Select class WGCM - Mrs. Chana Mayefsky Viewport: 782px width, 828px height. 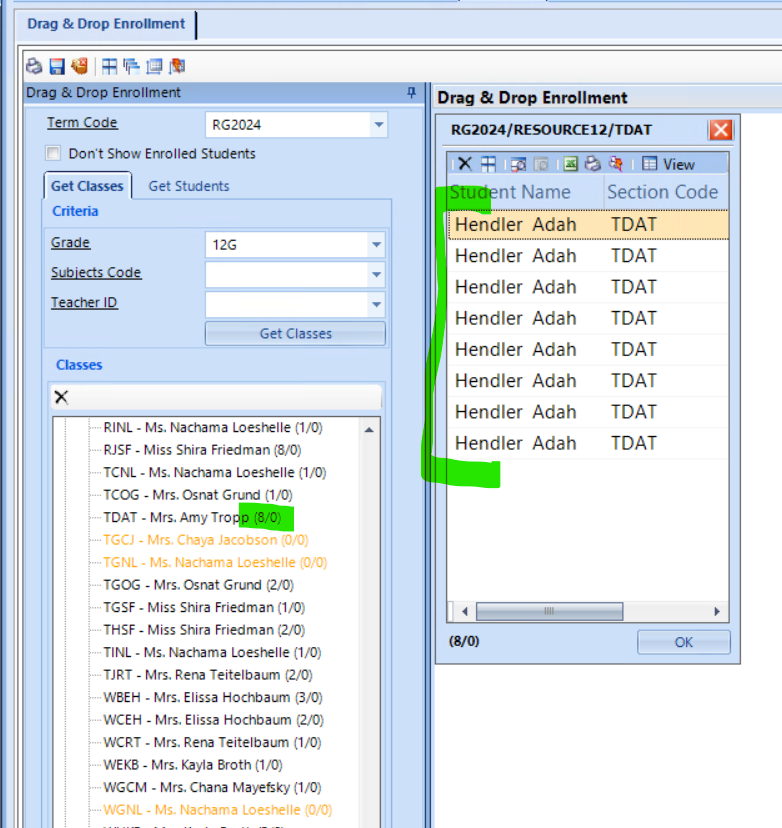click(x=212, y=787)
